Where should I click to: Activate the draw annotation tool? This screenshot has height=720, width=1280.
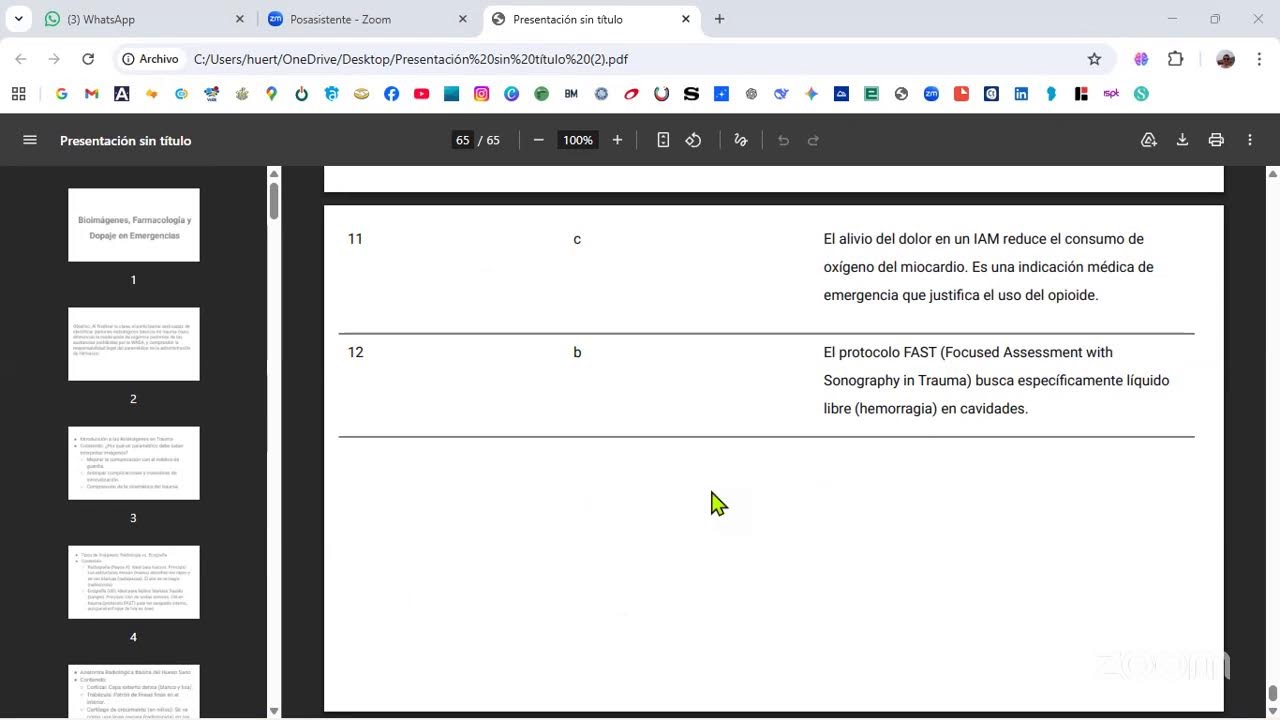(741, 140)
